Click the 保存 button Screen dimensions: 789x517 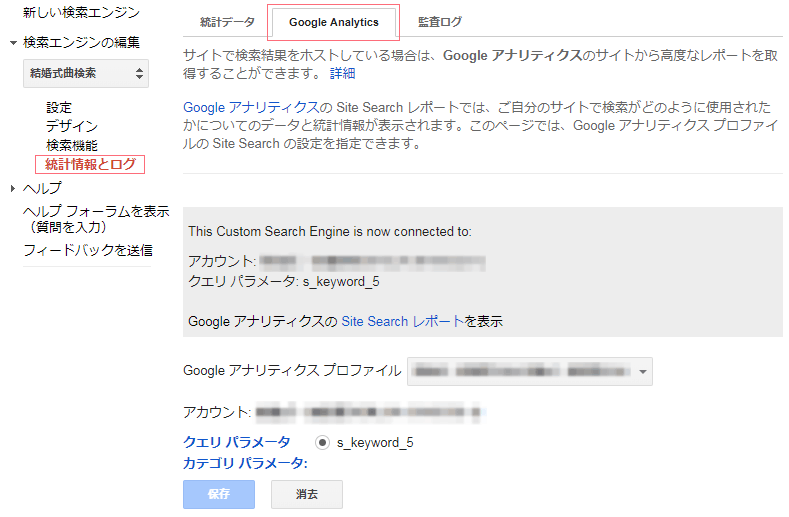[219, 494]
